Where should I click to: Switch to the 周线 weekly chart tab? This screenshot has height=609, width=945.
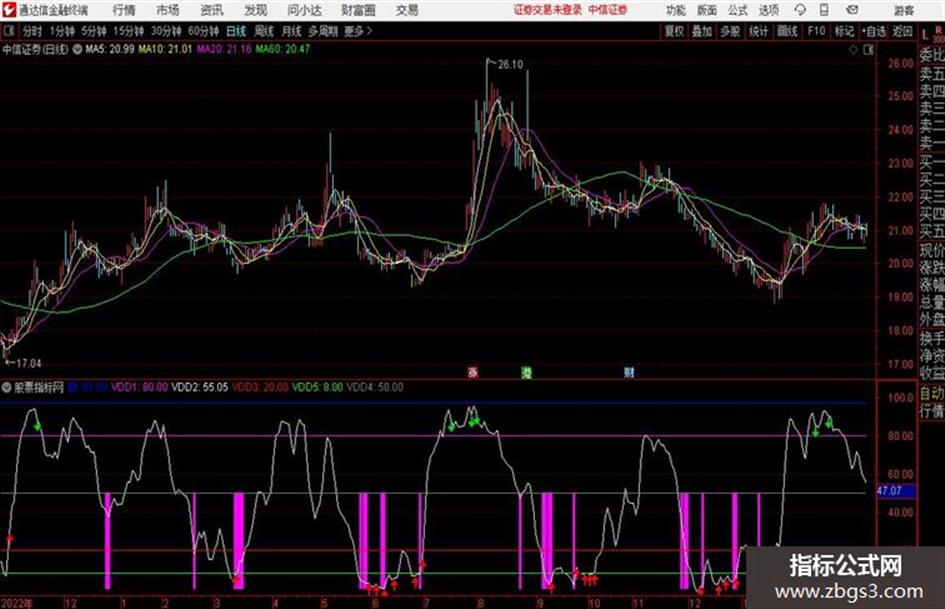click(x=265, y=31)
